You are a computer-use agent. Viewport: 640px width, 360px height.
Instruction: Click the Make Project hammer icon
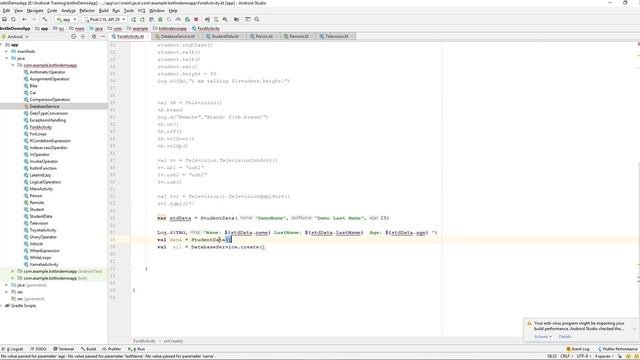[44, 19]
